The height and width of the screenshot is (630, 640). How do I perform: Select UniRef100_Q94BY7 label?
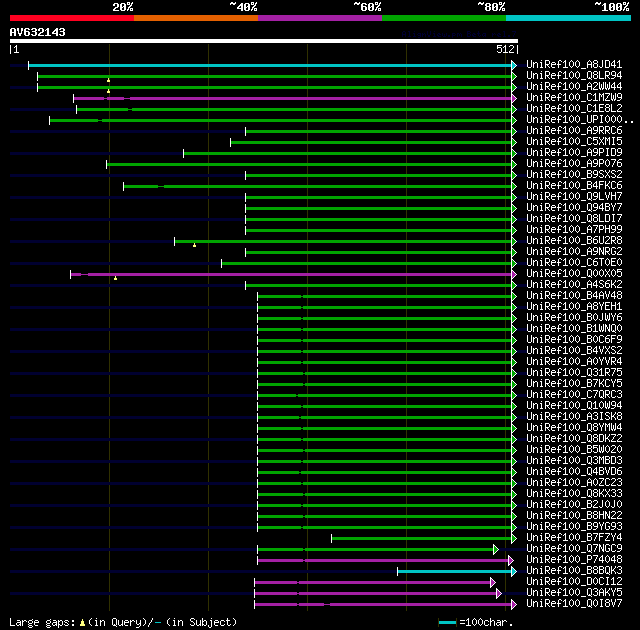574,208
